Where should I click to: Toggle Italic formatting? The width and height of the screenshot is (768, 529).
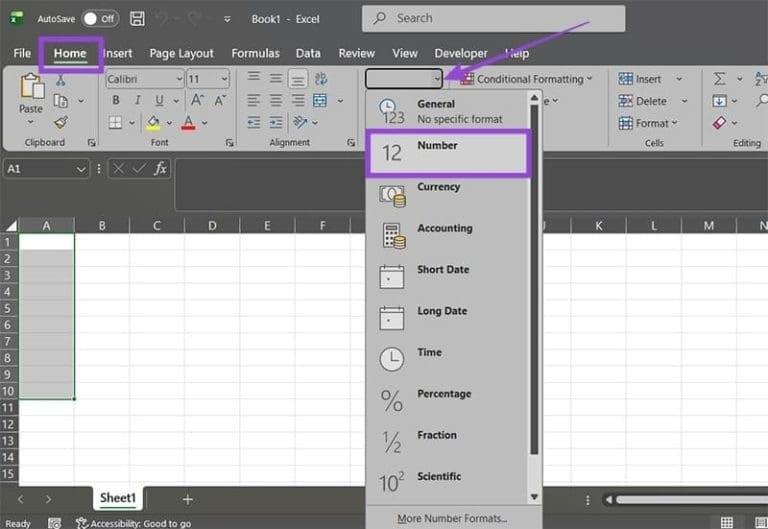click(x=136, y=100)
